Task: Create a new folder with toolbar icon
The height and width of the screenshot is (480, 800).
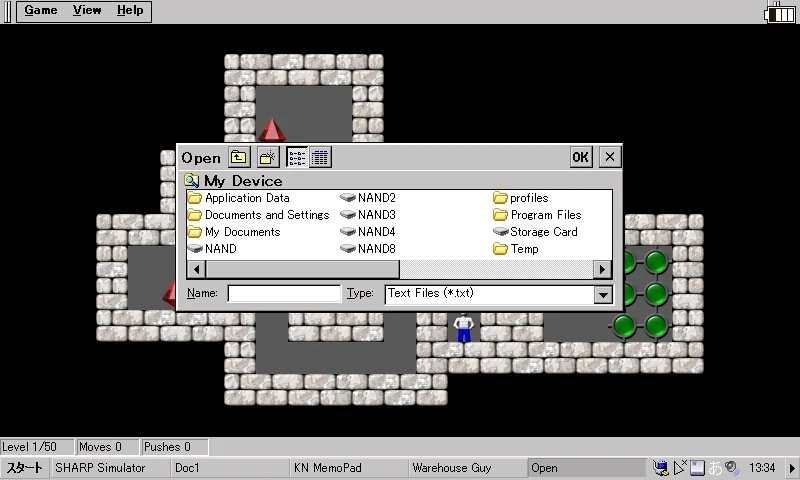Action: [267, 157]
